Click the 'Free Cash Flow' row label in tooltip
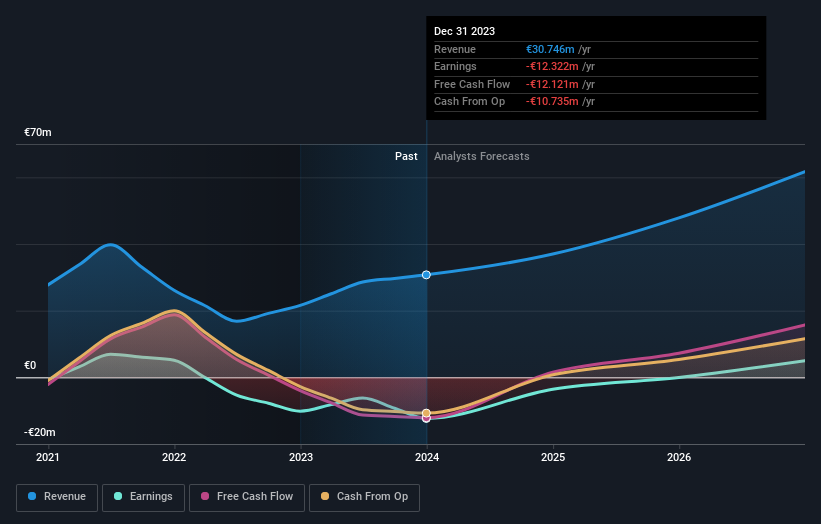 [x=472, y=84]
